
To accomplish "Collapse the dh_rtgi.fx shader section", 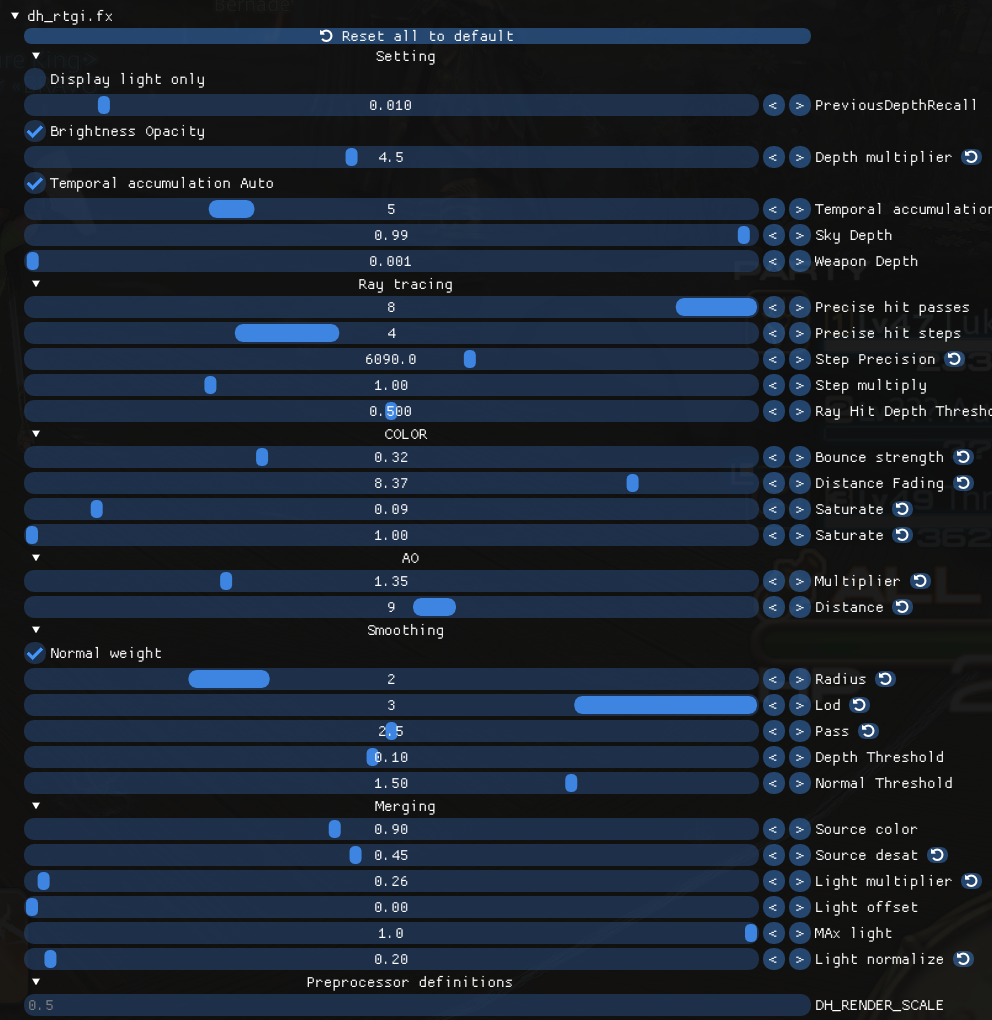I will click(x=15, y=16).
